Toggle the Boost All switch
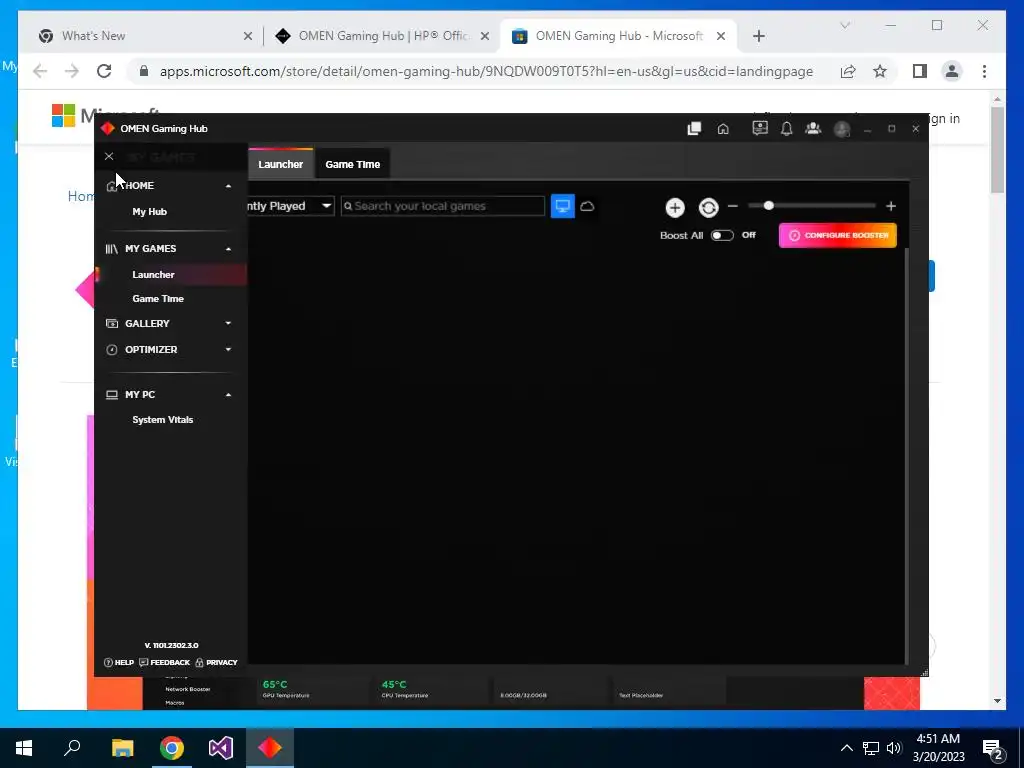Image resolution: width=1024 pixels, height=768 pixels. (722, 235)
